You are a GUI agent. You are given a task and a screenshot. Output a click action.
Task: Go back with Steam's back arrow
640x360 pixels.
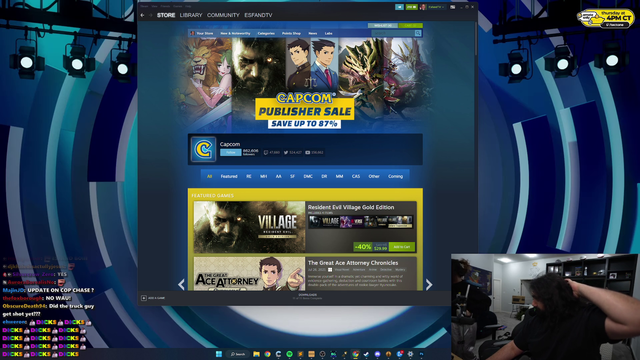142,15
